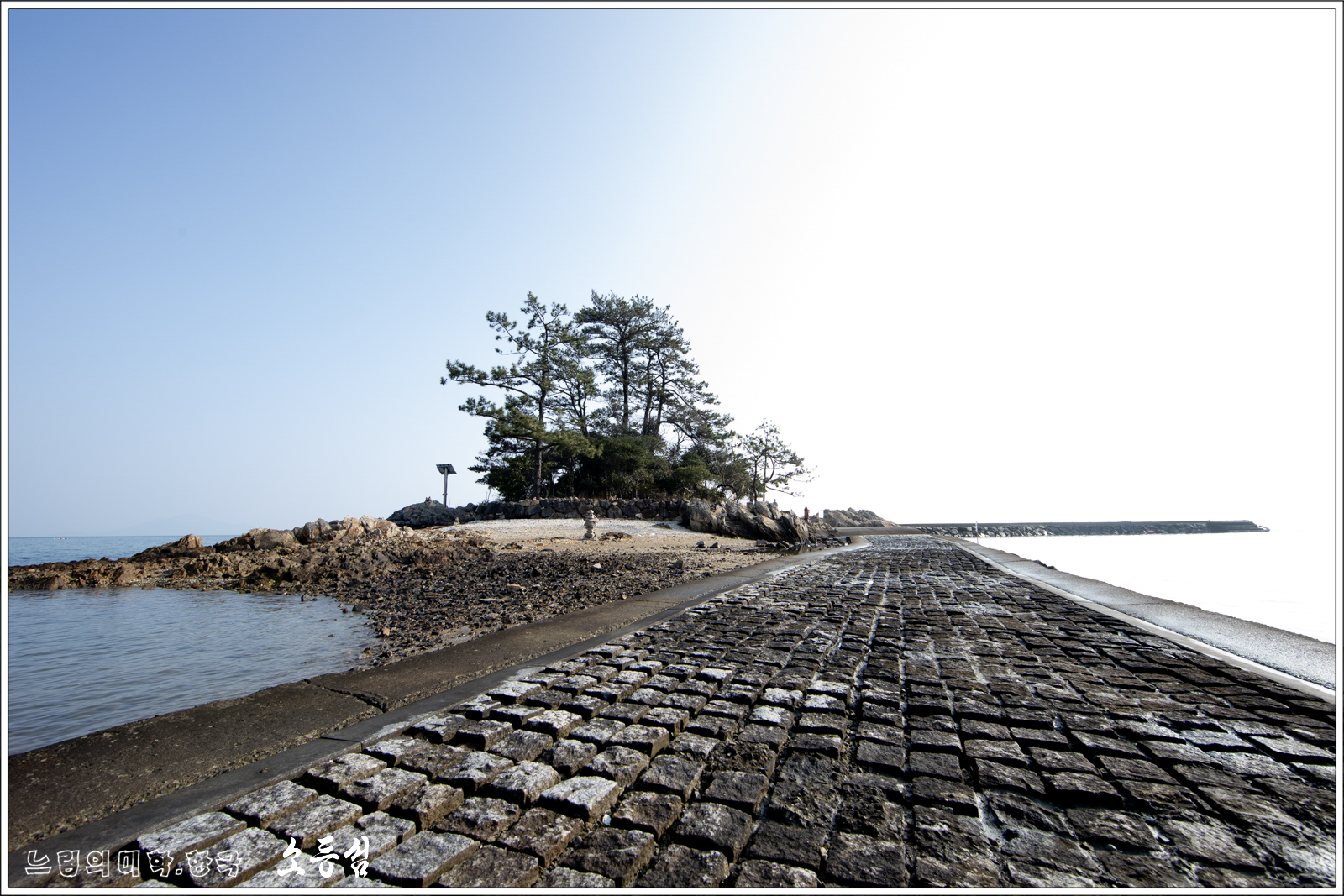This screenshot has height=896, width=1344.
Task: Click the distant breakwater on the horizon
Action: 1092,527
